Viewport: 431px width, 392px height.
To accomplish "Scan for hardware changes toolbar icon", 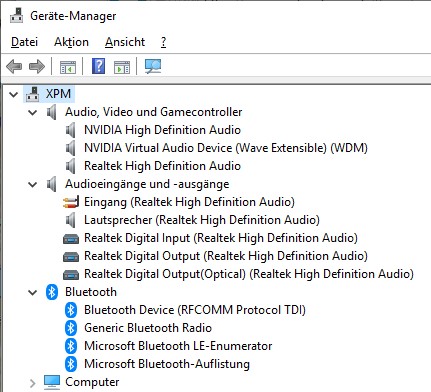I will (153, 66).
